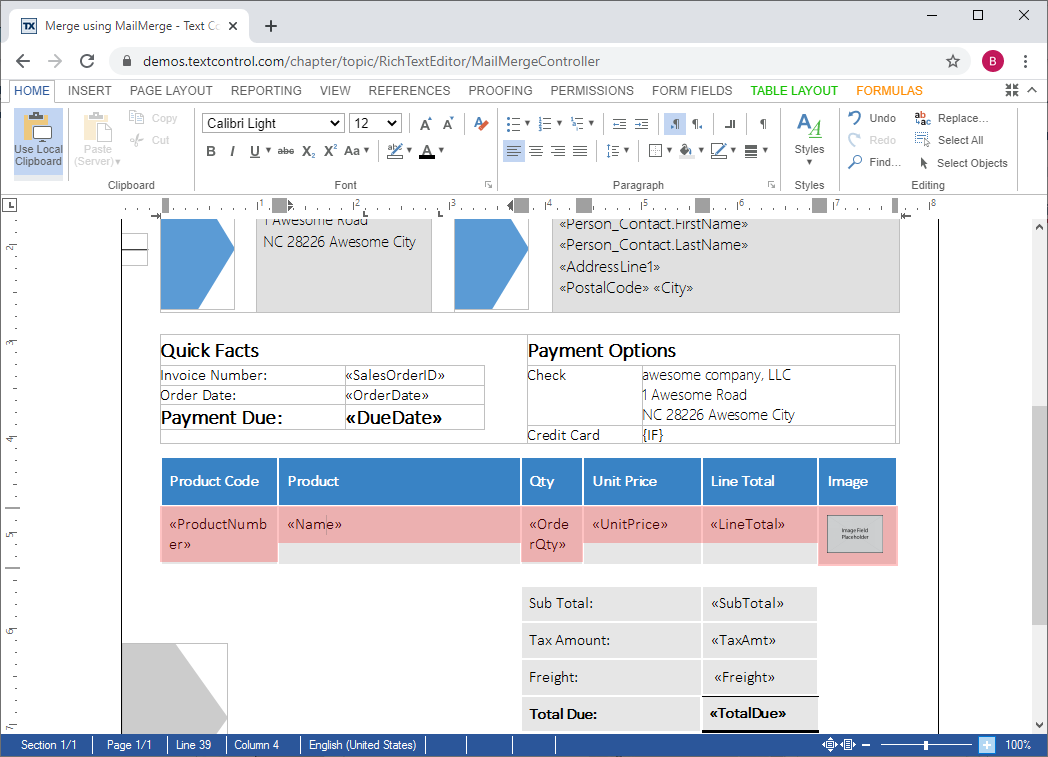This screenshot has height=757, width=1048.
Task: Align paragraph left
Action: [513, 151]
